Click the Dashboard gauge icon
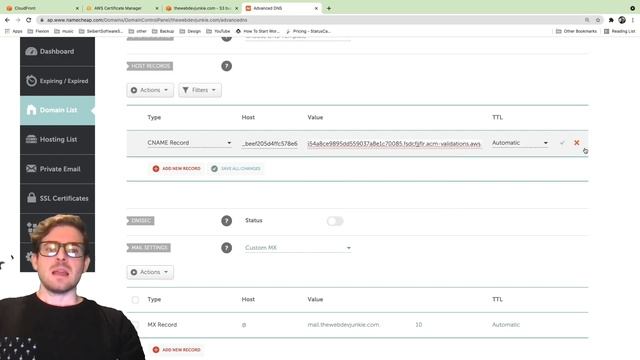 tap(31, 51)
